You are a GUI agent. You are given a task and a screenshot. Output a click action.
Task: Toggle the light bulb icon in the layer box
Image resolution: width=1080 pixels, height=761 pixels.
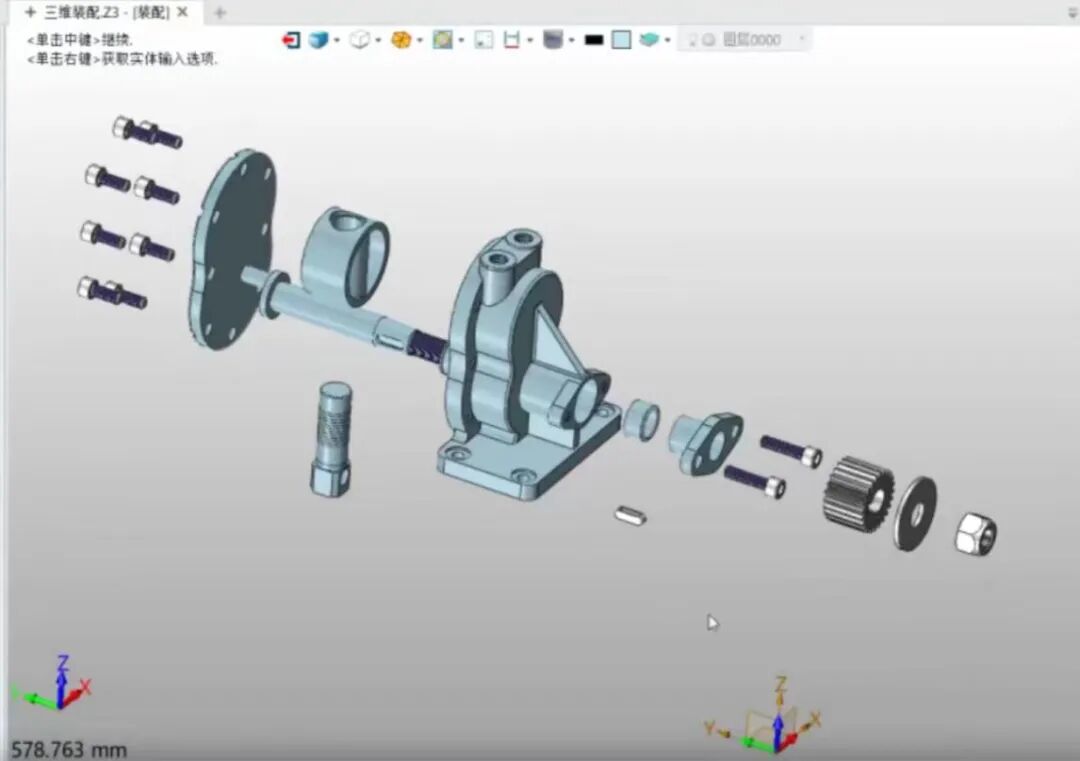(x=693, y=40)
